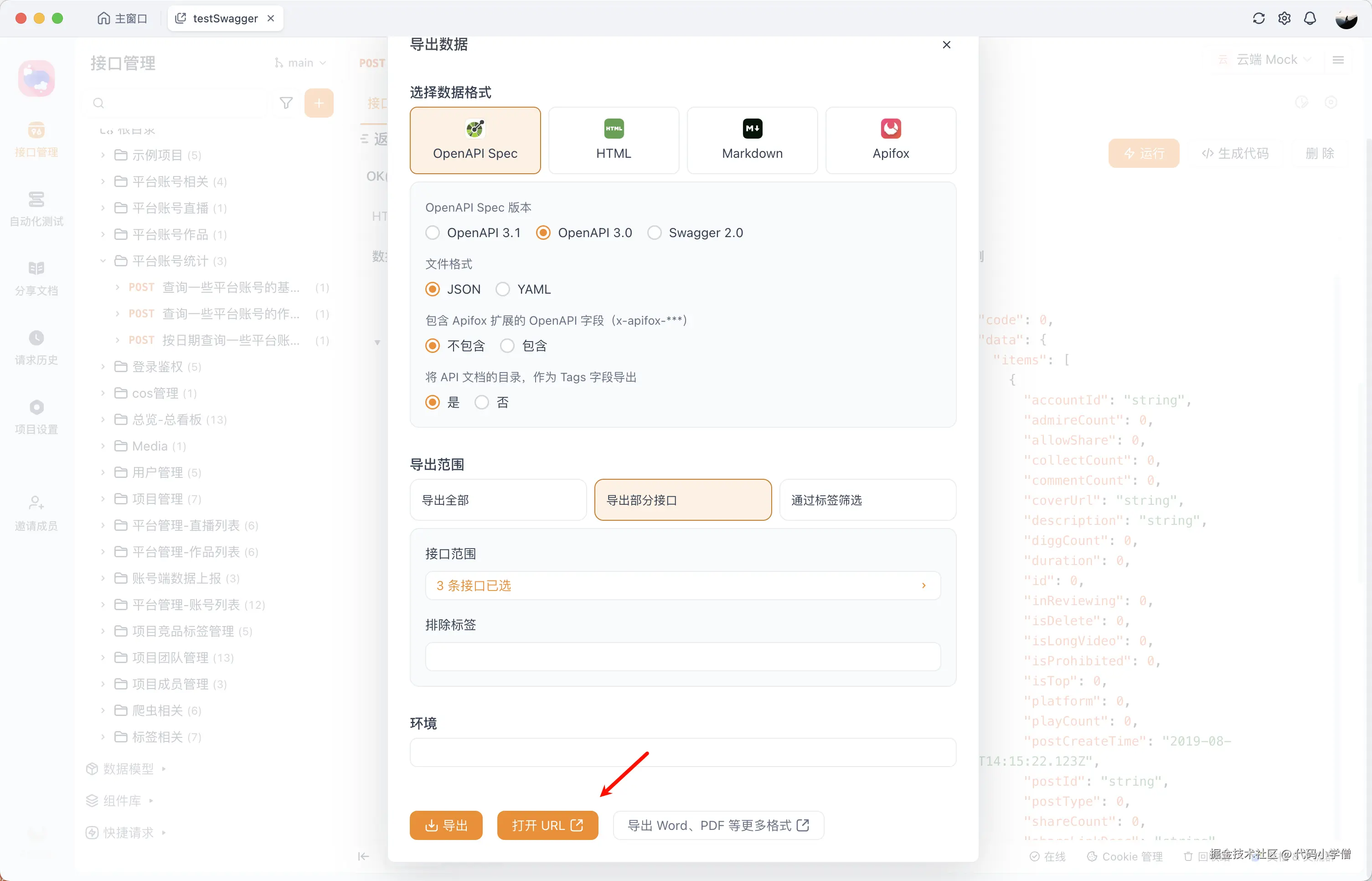
Task: Click the orange 导出 button
Action: (x=446, y=825)
